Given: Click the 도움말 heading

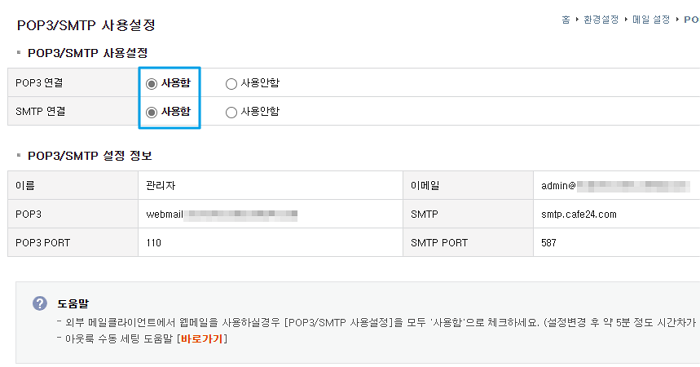Looking at the screenshot, I should (73, 304).
